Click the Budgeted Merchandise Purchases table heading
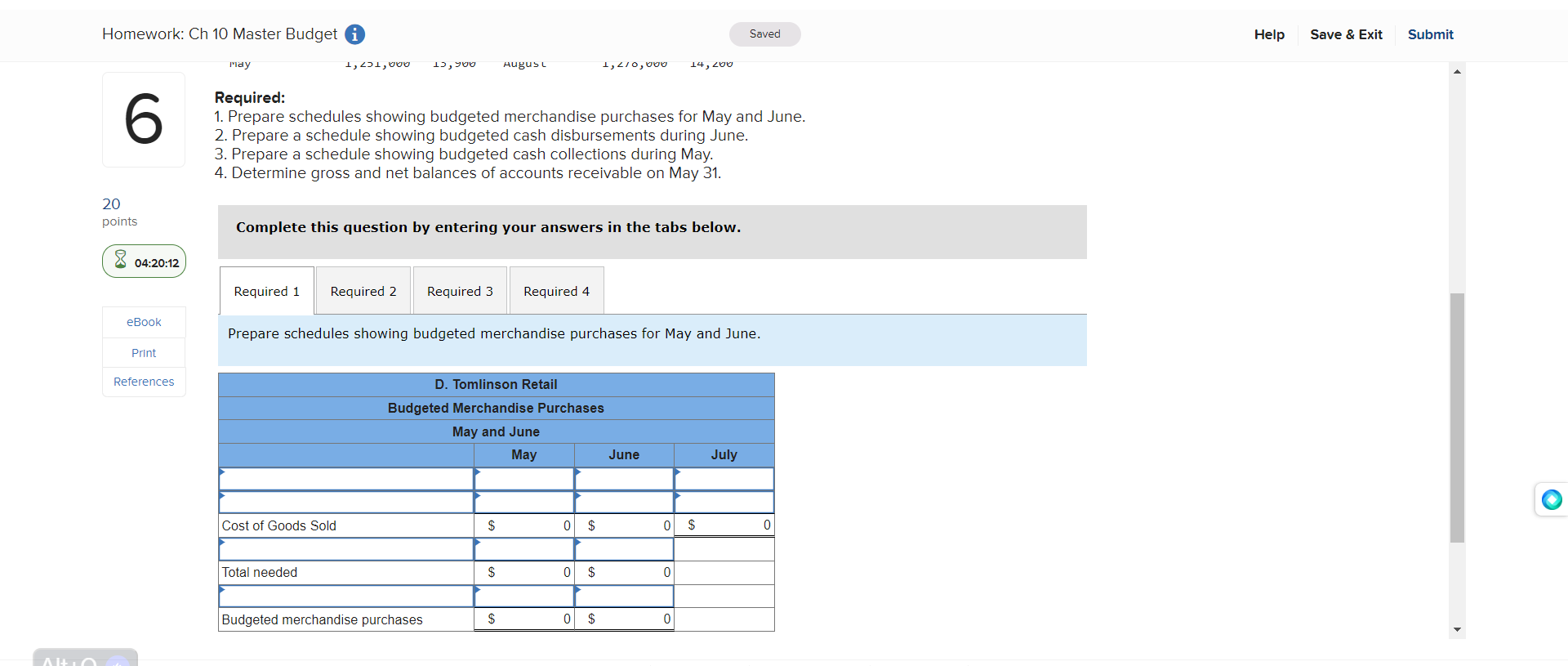This screenshot has height=666, width=1568. pos(496,408)
